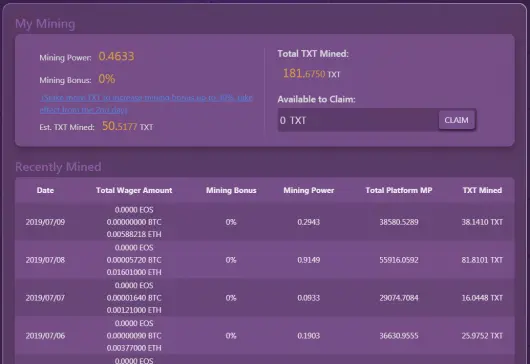530x364 pixels.
Task: Select the 0.00377000 ETH wager value
Action: click(x=134, y=348)
